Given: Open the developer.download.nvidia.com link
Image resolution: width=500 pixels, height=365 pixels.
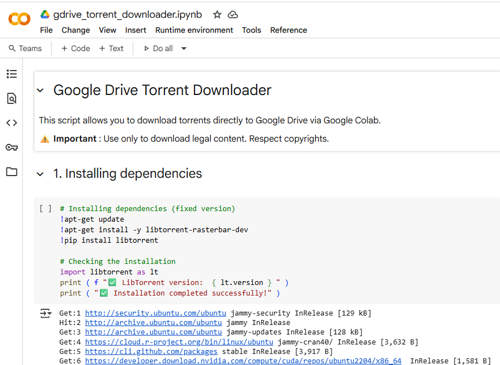Looking at the screenshot, I should tap(243, 361).
